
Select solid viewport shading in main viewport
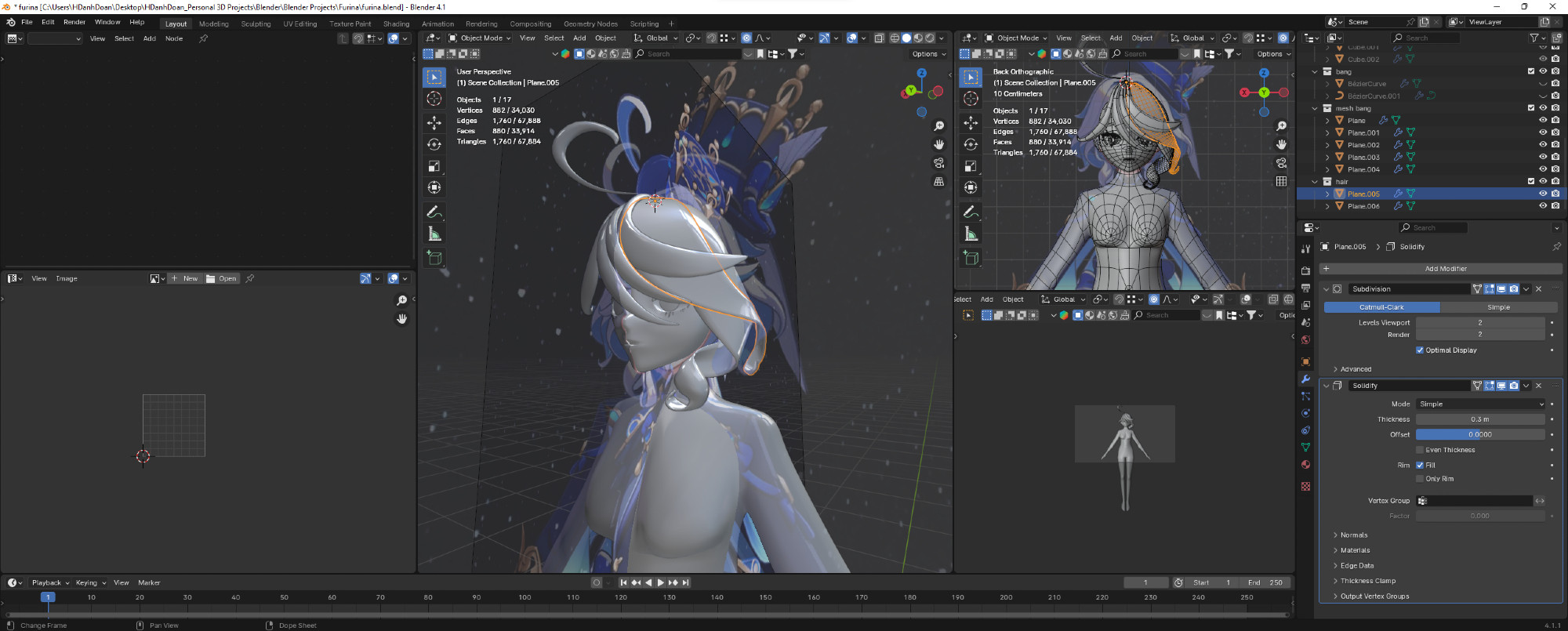coord(906,38)
